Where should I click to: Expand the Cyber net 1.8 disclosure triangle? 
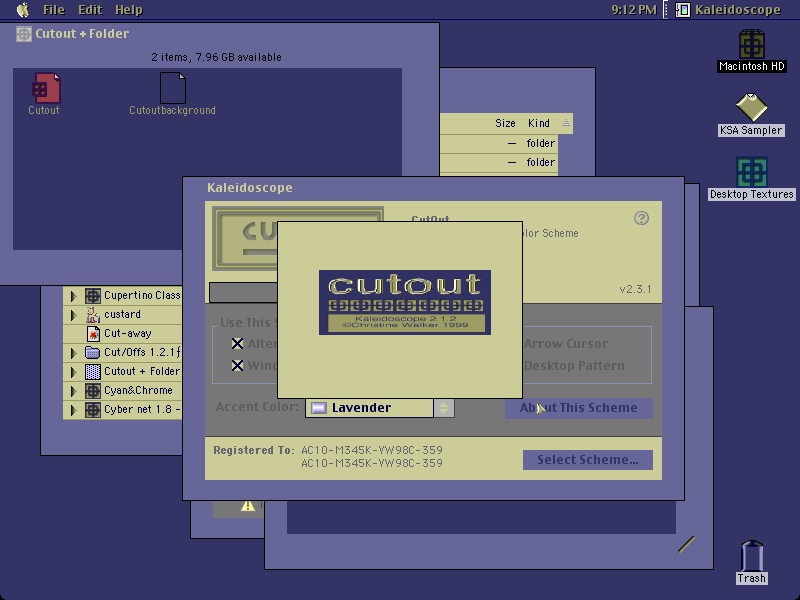tap(73, 410)
